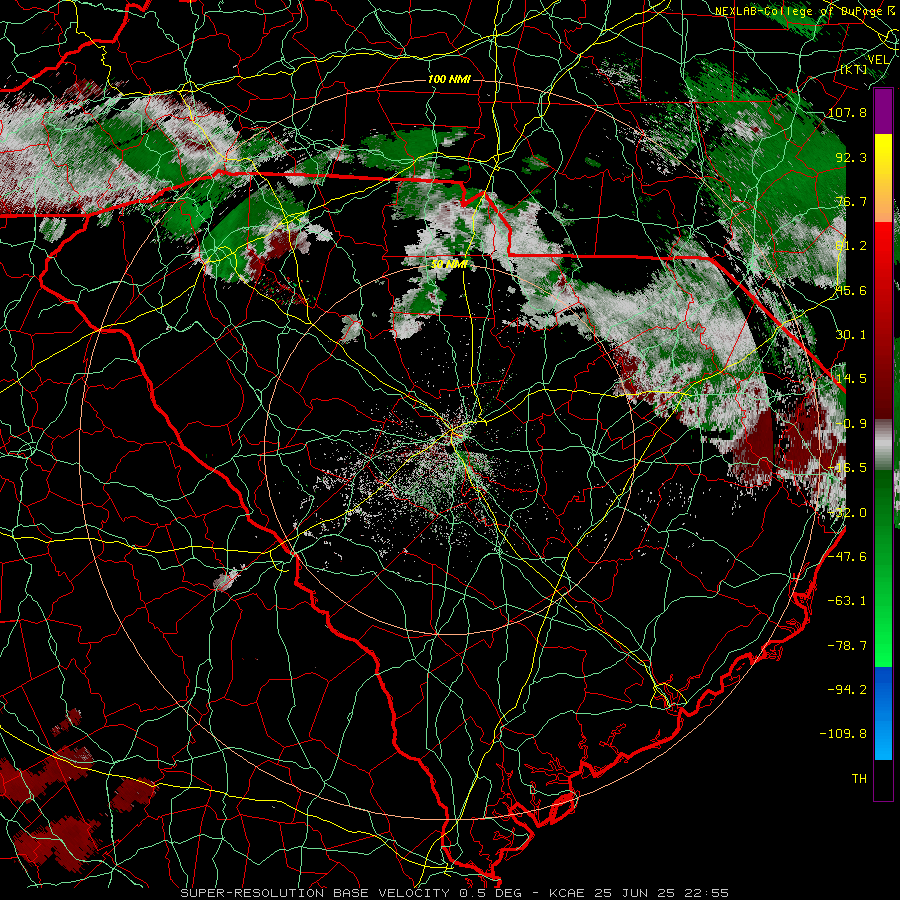Select the -63.1 velocity scale value
Viewport: 900px width, 900px height.
tap(847, 600)
